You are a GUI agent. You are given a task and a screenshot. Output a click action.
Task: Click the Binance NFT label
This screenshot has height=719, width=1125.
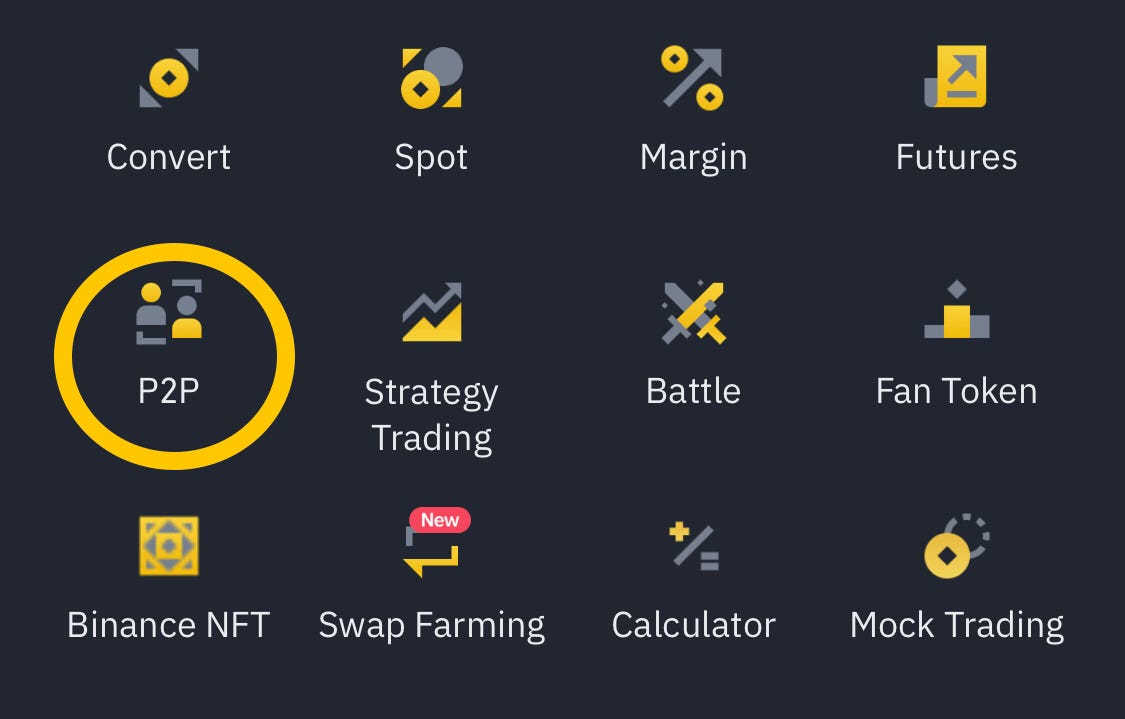tap(168, 624)
